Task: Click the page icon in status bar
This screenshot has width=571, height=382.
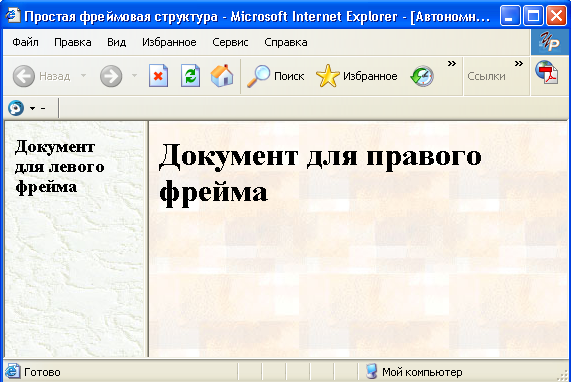Action: 13,371
